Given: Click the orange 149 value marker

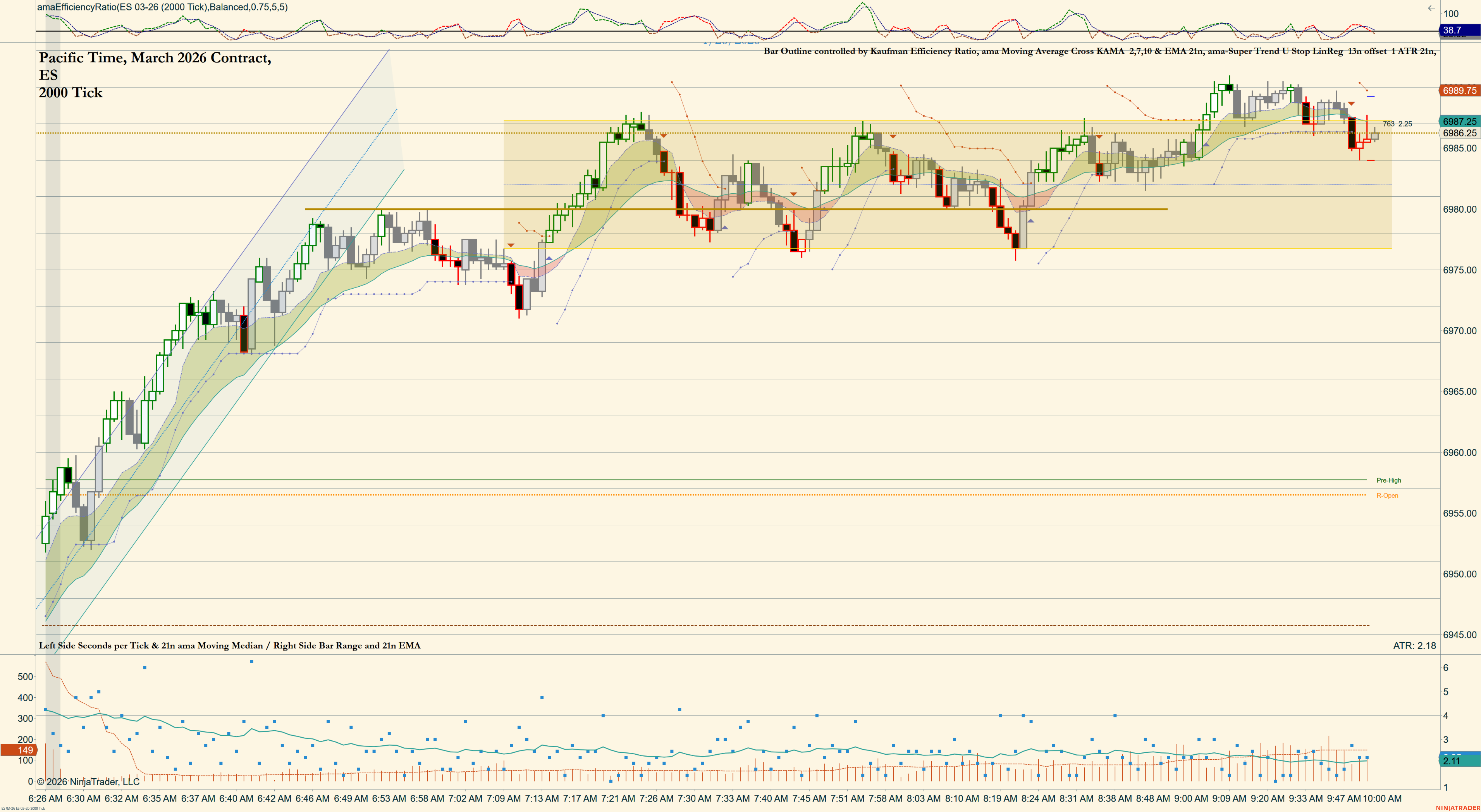Looking at the screenshot, I should point(19,750).
